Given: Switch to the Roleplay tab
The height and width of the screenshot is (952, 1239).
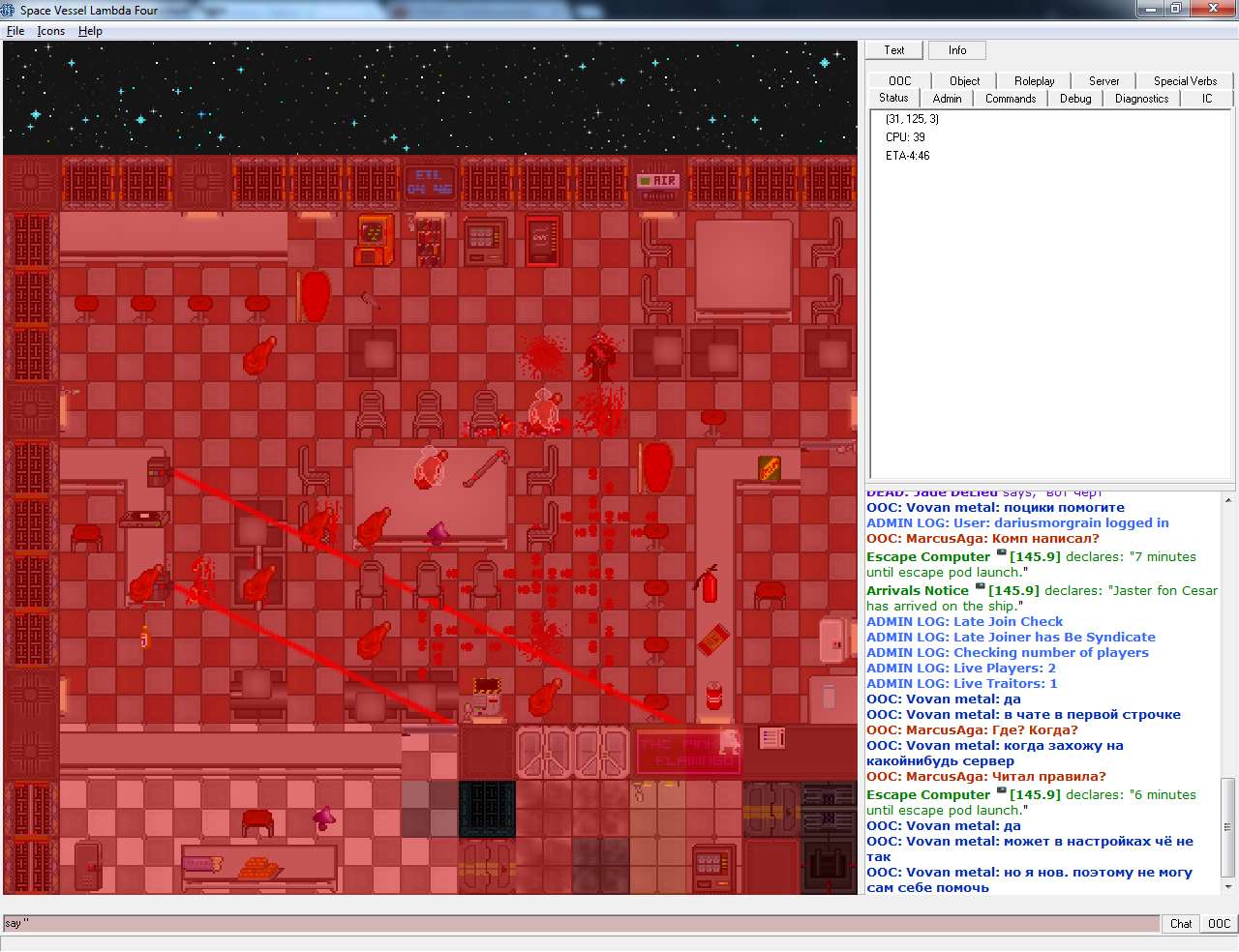Looking at the screenshot, I should click(1035, 81).
